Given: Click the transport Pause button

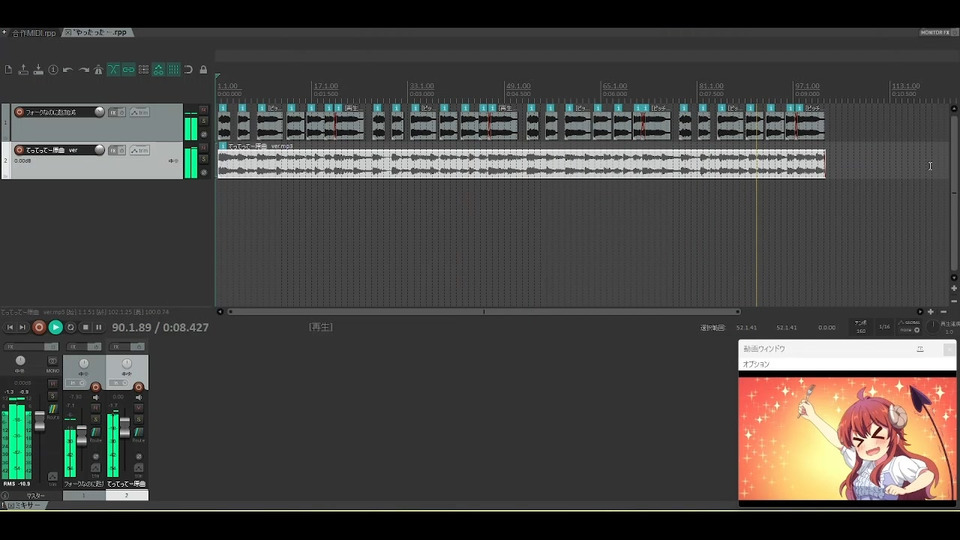Looking at the screenshot, I should pyautogui.click(x=99, y=328).
